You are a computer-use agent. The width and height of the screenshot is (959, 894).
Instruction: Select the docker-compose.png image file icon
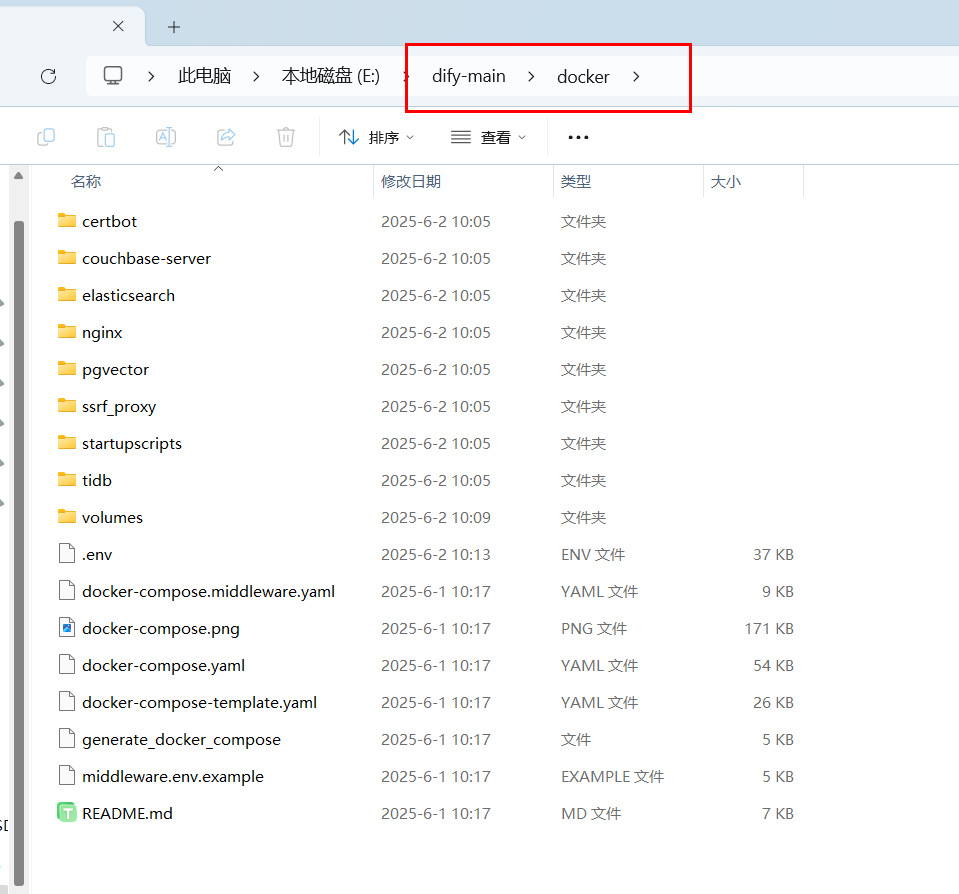pyautogui.click(x=67, y=627)
